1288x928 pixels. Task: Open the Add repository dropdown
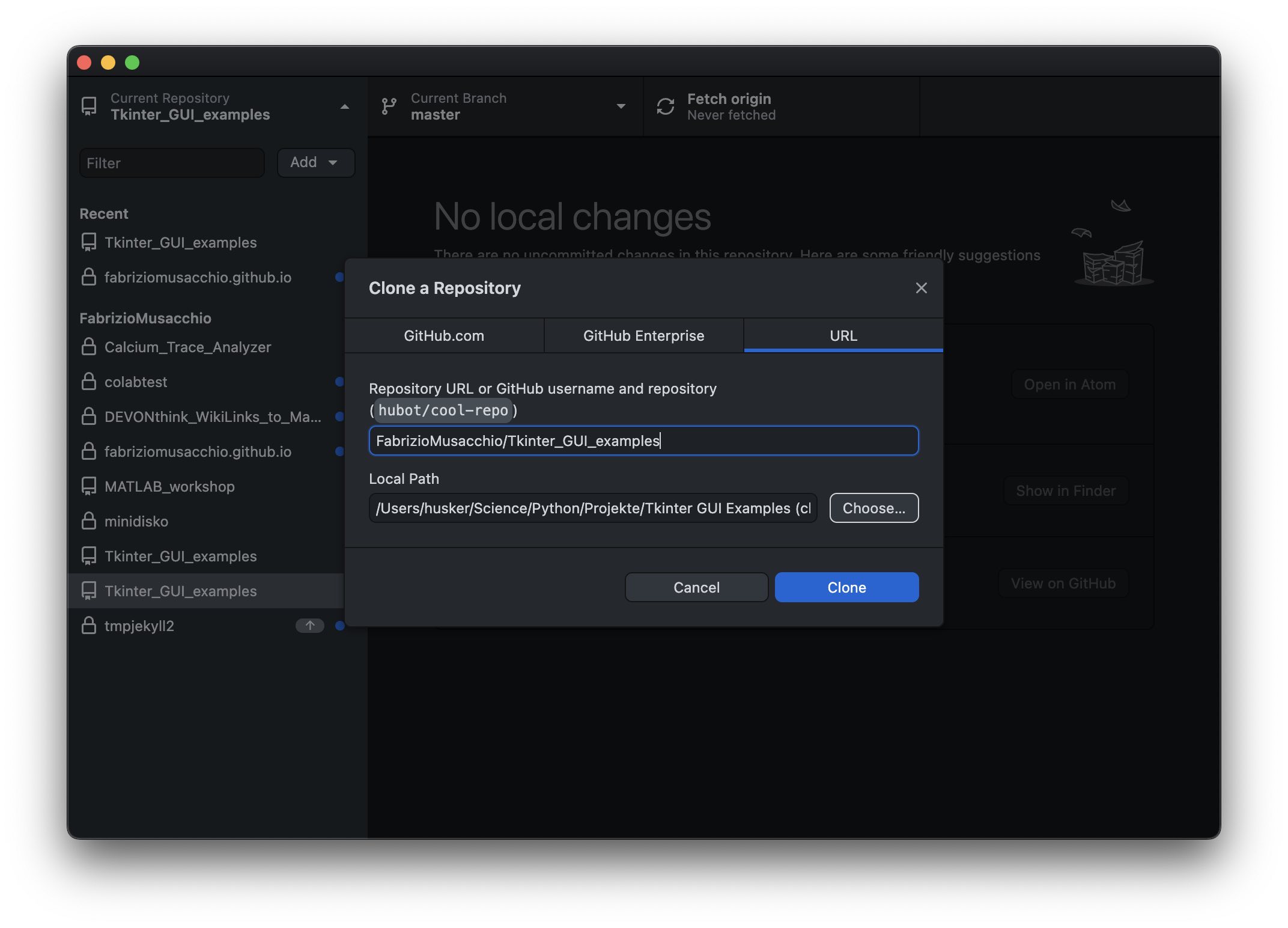(315, 162)
